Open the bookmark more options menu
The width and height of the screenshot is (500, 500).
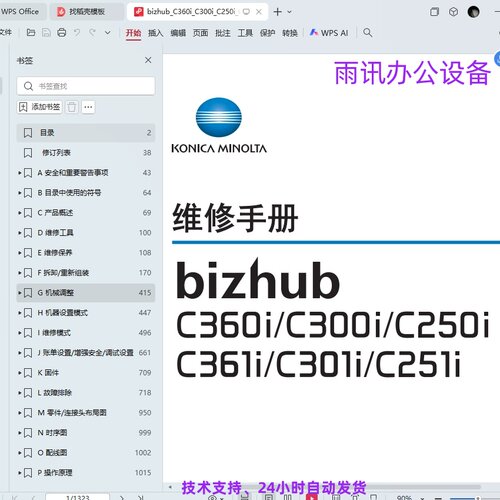point(88,107)
